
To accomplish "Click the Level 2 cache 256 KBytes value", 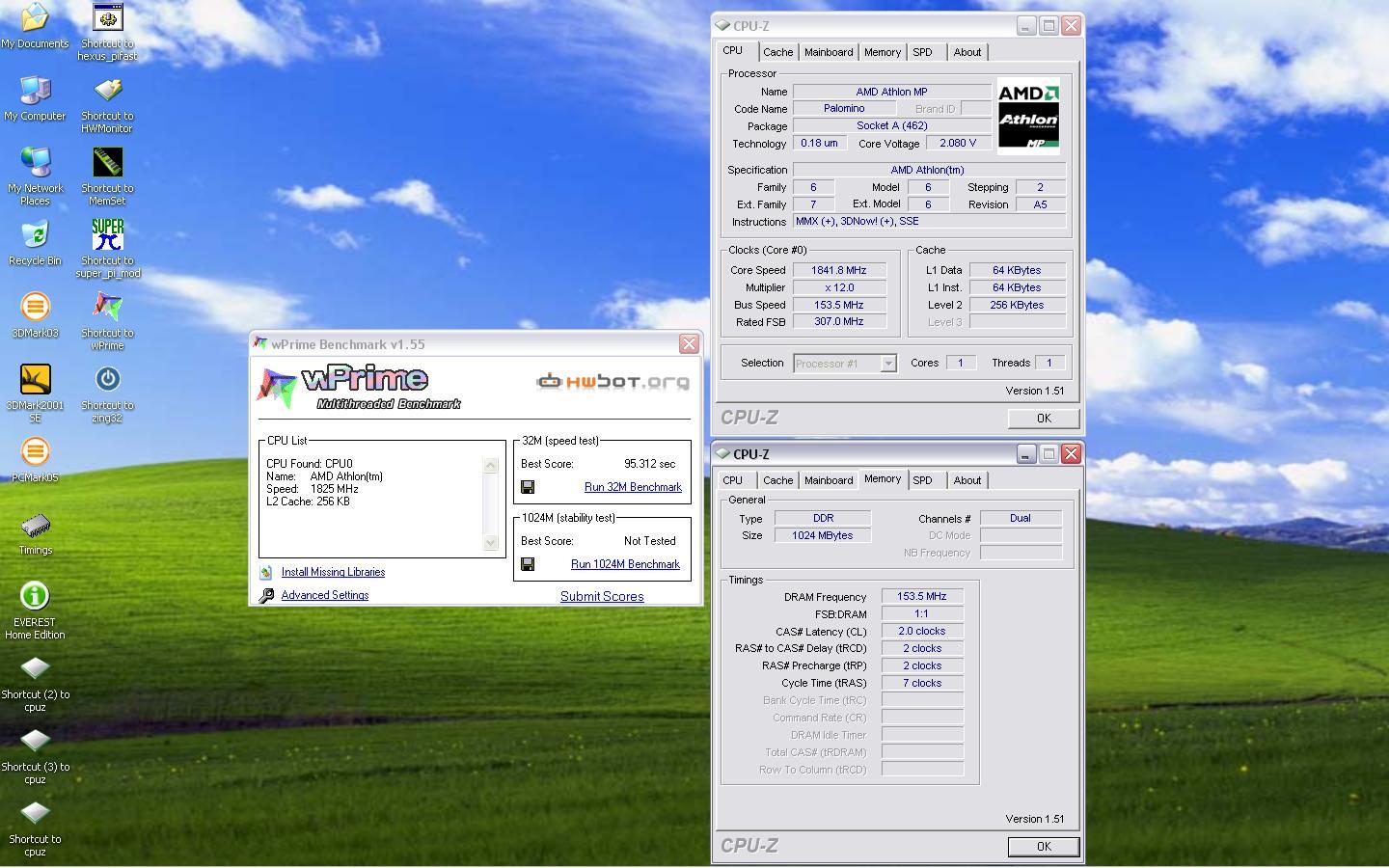I will [x=1018, y=305].
